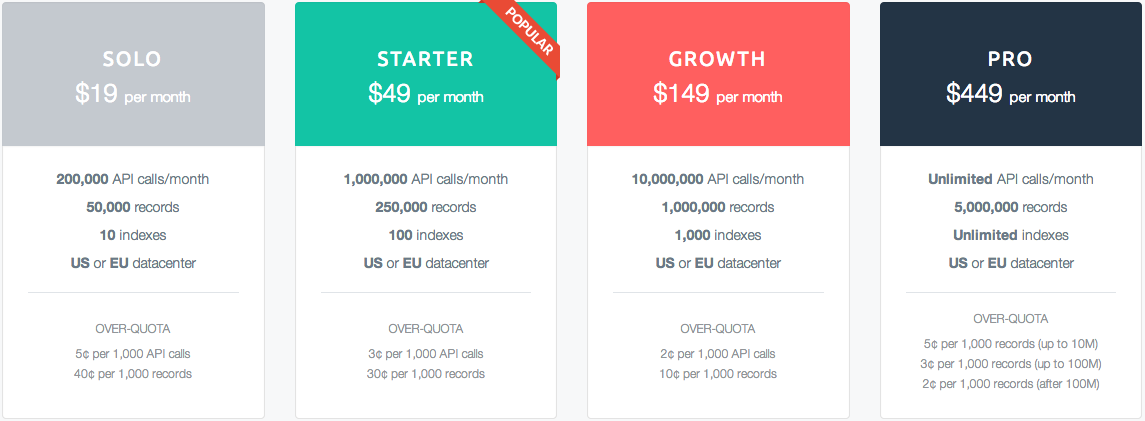Image resolution: width=1145 pixels, height=421 pixels.
Task: Click the $19 per month price
Action: 132,94
